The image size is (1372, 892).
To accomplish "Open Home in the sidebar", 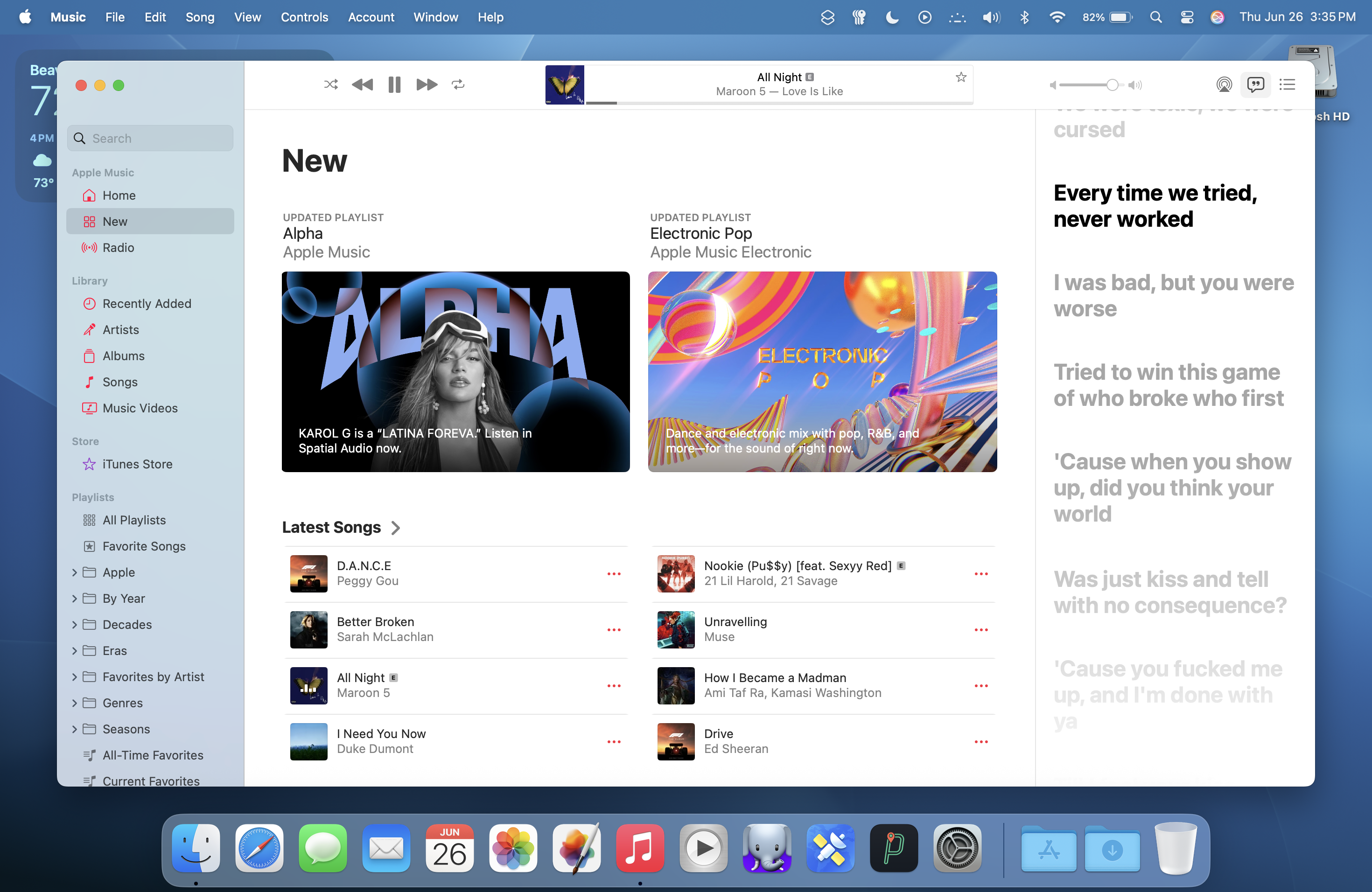I will [x=150, y=195].
